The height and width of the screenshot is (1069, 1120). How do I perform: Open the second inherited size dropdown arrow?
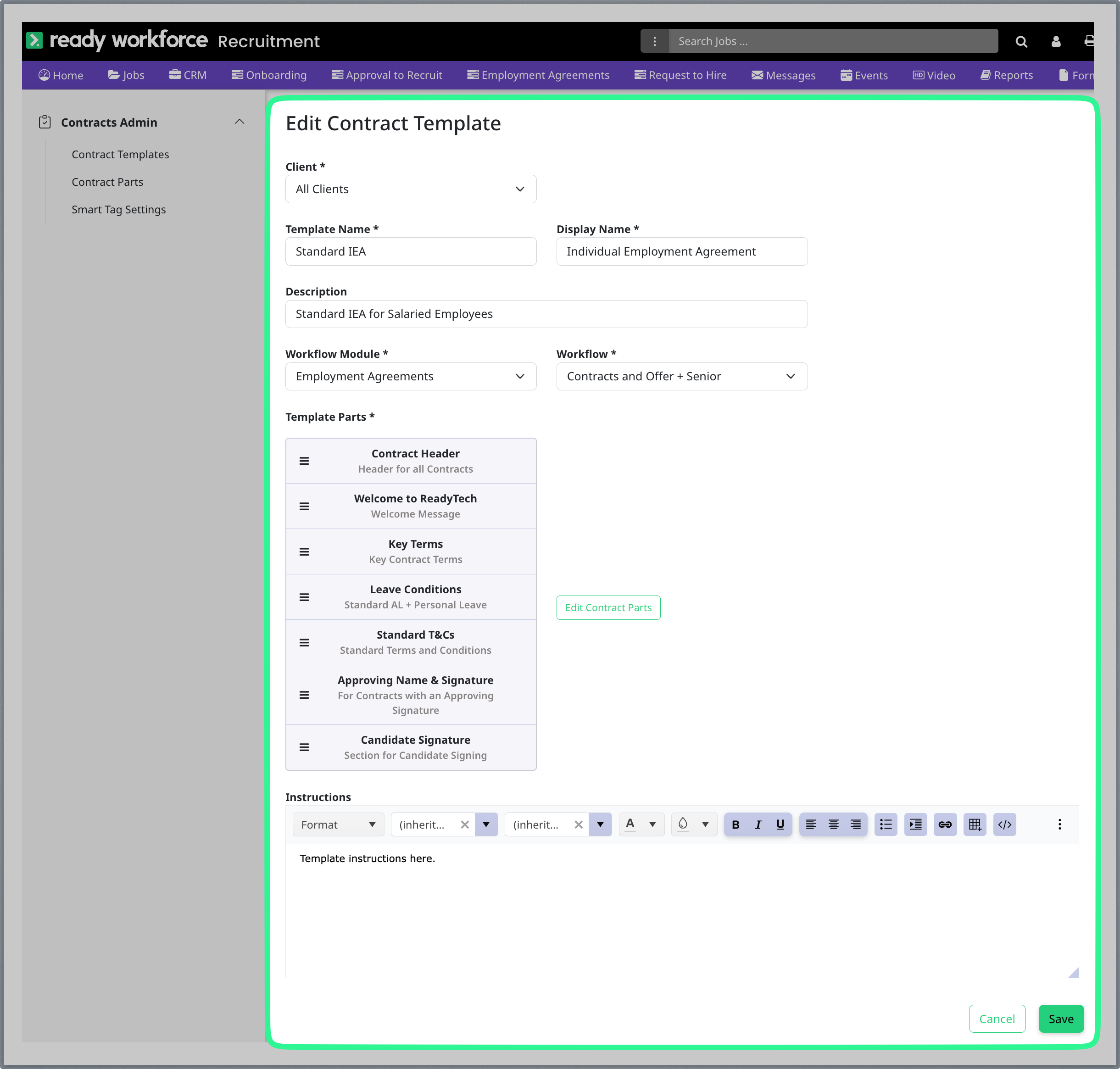(600, 824)
